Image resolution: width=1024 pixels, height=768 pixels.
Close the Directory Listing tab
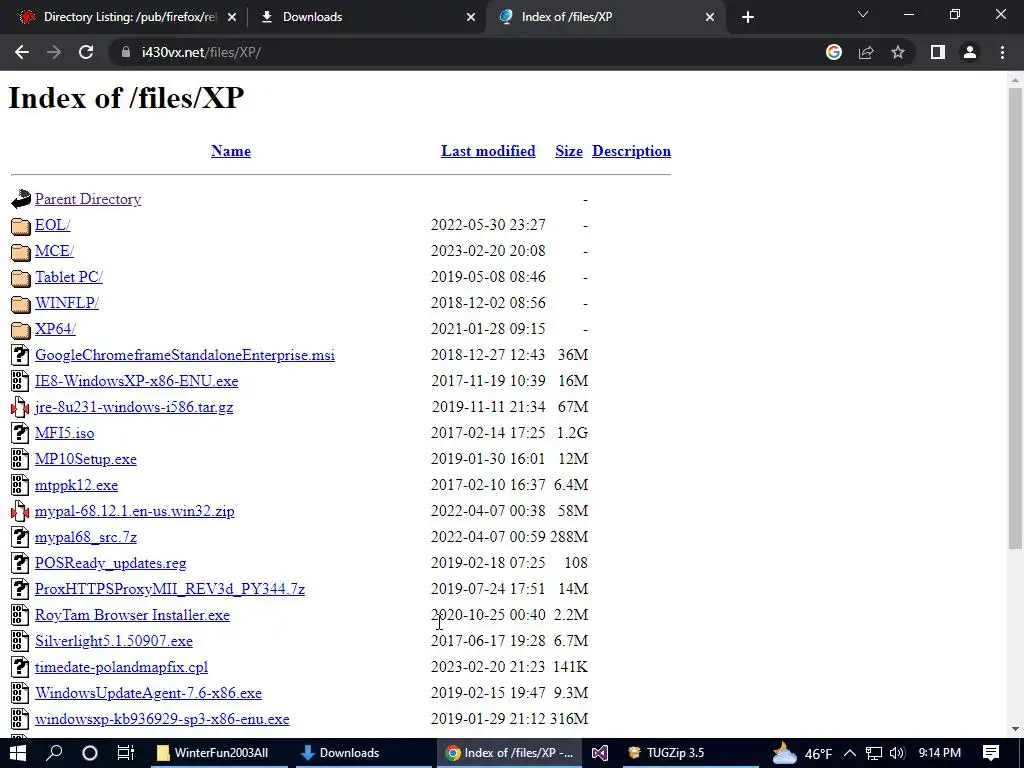232,17
